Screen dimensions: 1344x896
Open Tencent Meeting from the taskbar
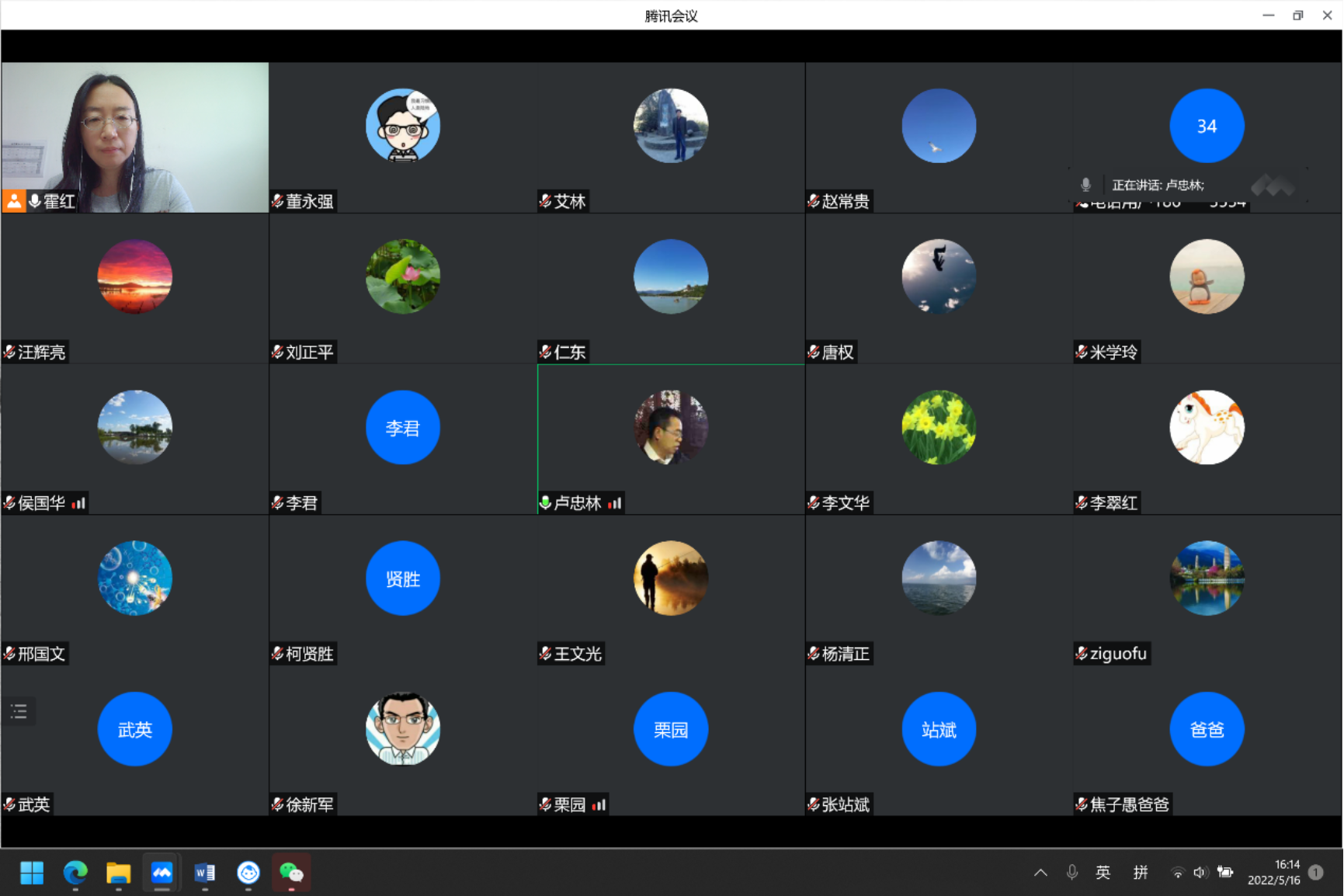[161, 873]
